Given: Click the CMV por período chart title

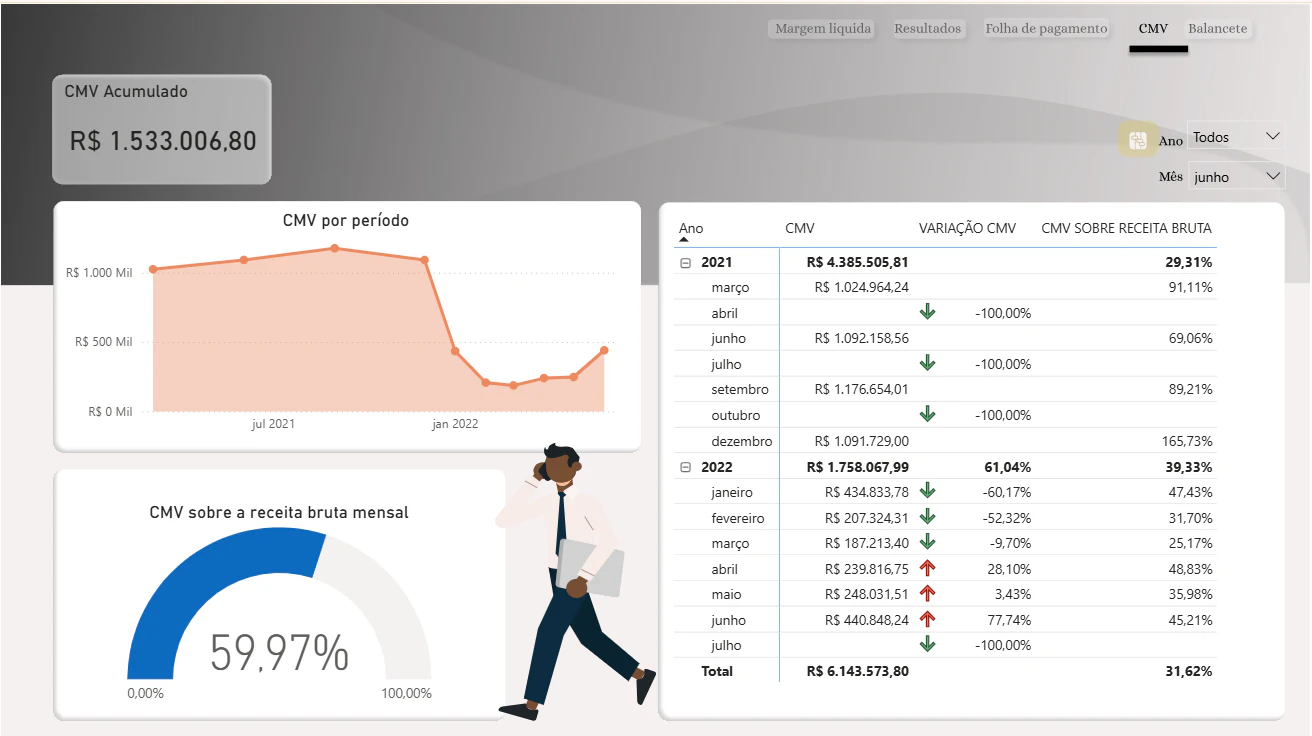Looking at the screenshot, I should 346,221.
